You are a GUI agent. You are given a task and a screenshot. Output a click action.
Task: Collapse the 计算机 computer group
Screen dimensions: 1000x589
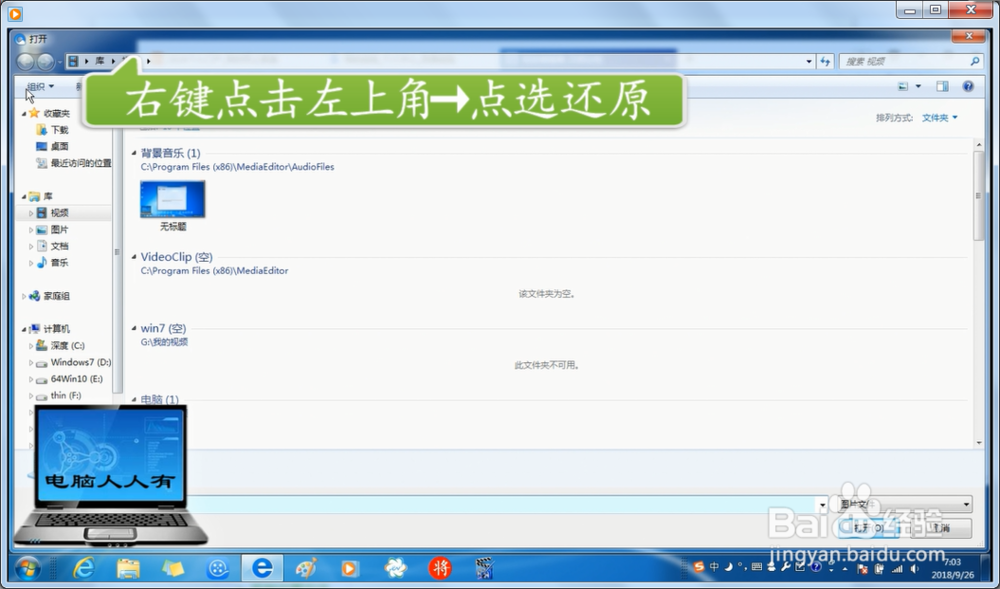[x=24, y=329]
